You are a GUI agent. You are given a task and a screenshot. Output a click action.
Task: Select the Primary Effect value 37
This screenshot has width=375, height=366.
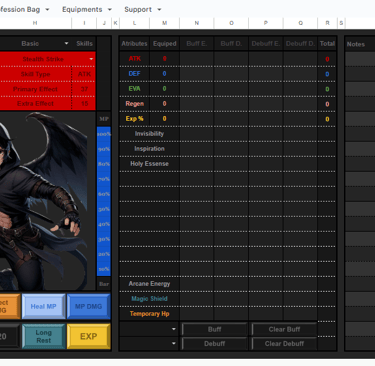tap(84, 89)
